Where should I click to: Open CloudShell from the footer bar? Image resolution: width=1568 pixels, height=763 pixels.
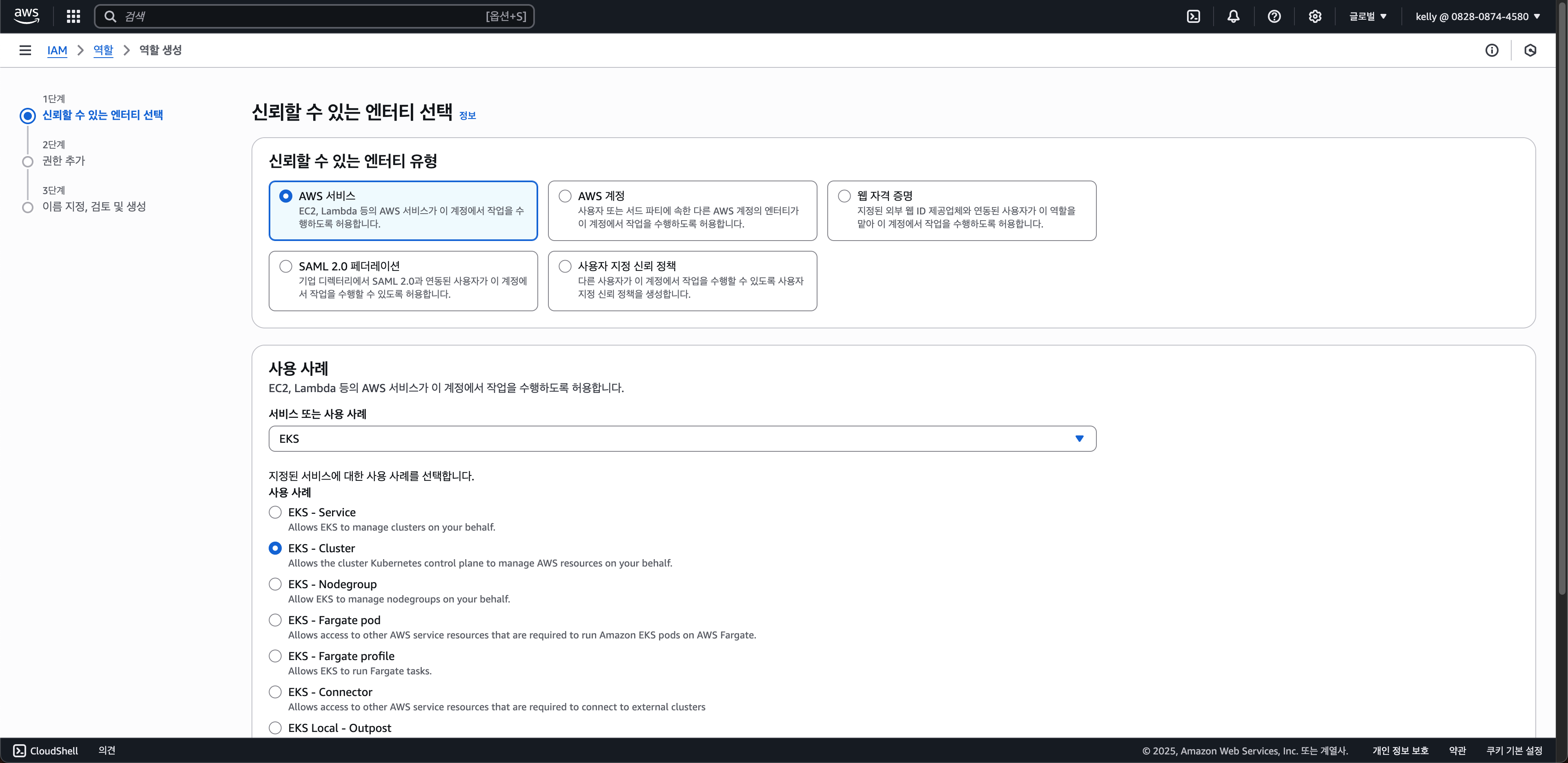(46, 750)
